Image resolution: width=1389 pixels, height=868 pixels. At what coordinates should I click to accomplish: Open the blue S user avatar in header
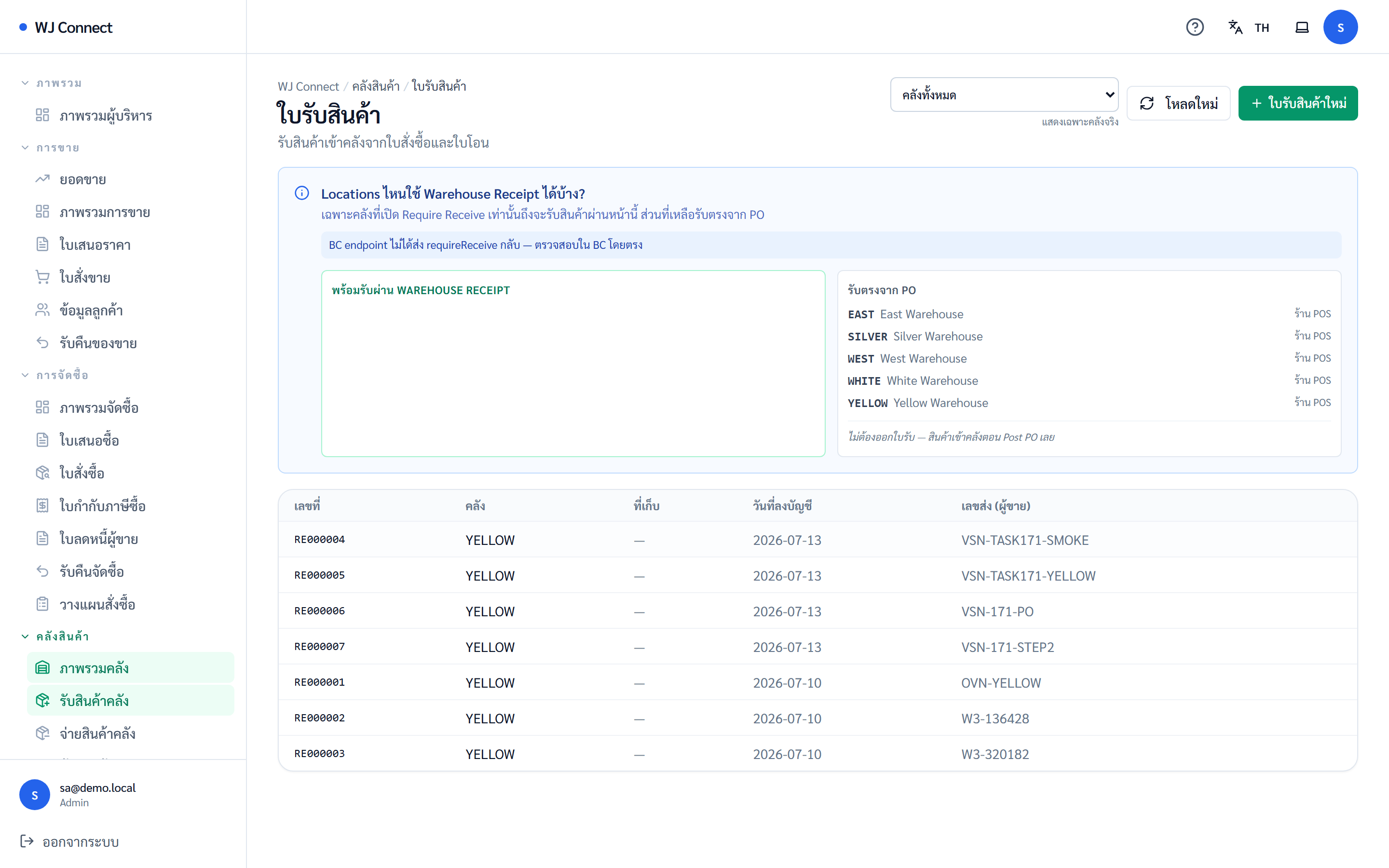click(x=1340, y=27)
